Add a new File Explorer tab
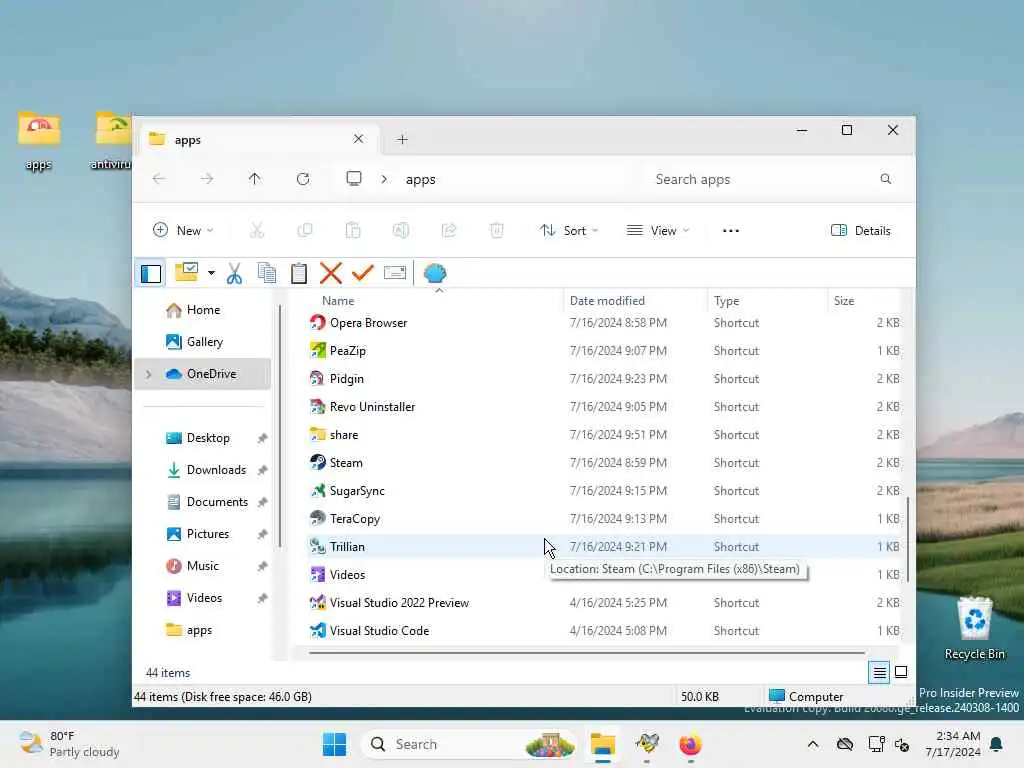Viewport: 1024px width, 768px height. (402, 139)
